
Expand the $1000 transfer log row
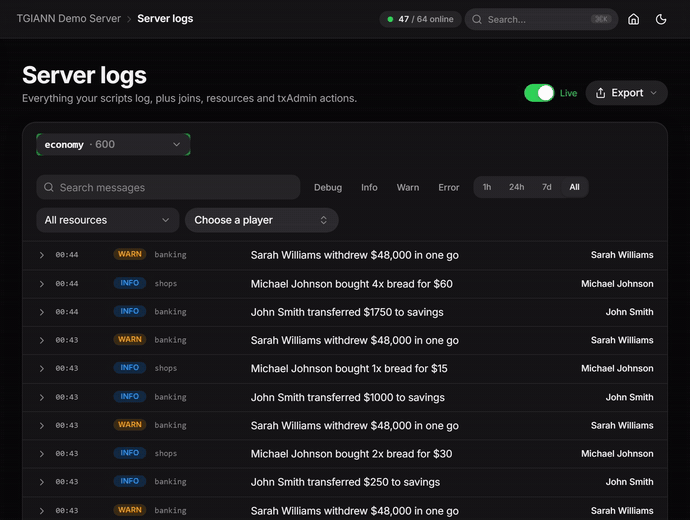(41, 397)
